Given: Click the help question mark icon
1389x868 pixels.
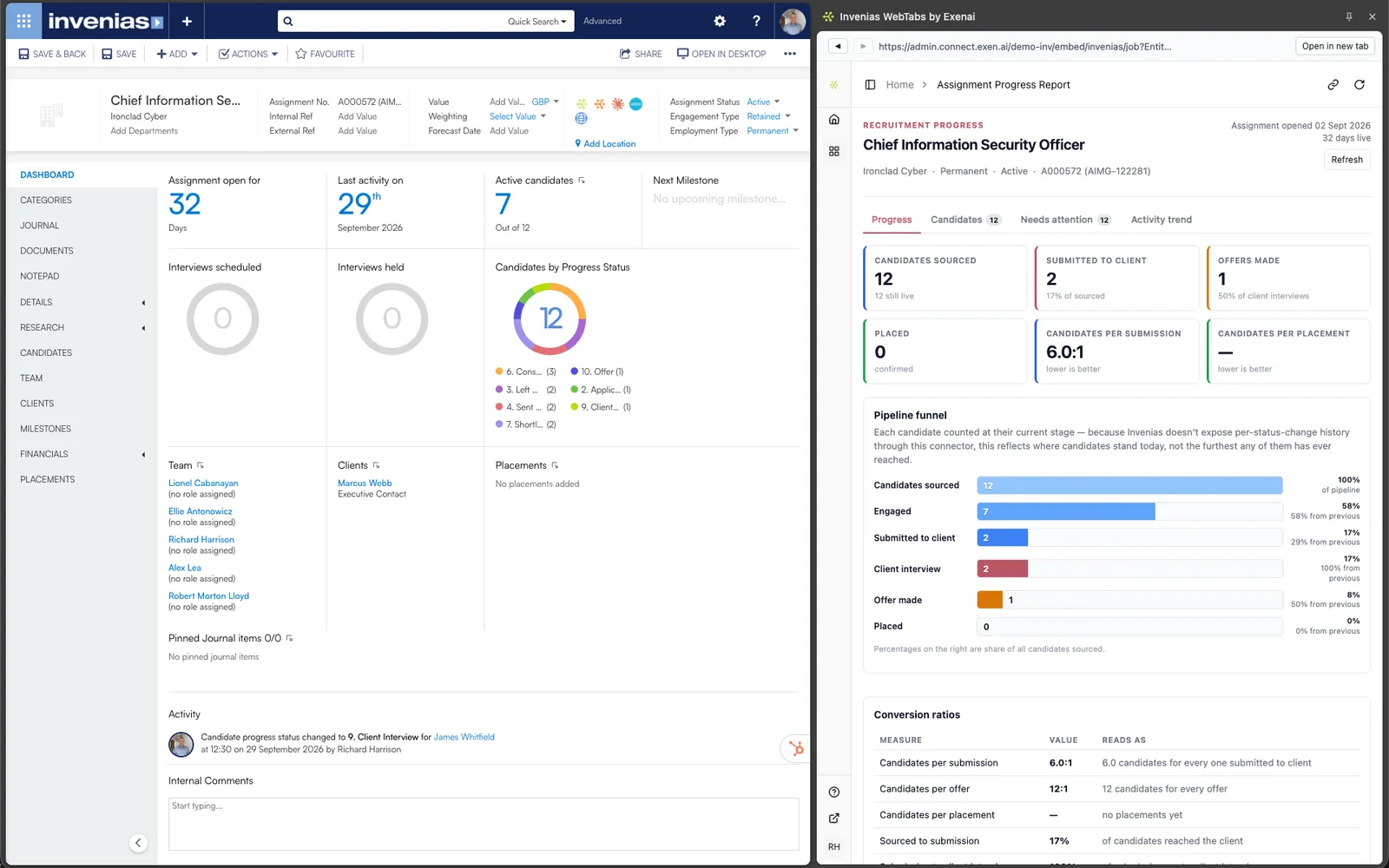Looking at the screenshot, I should (756, 21).
